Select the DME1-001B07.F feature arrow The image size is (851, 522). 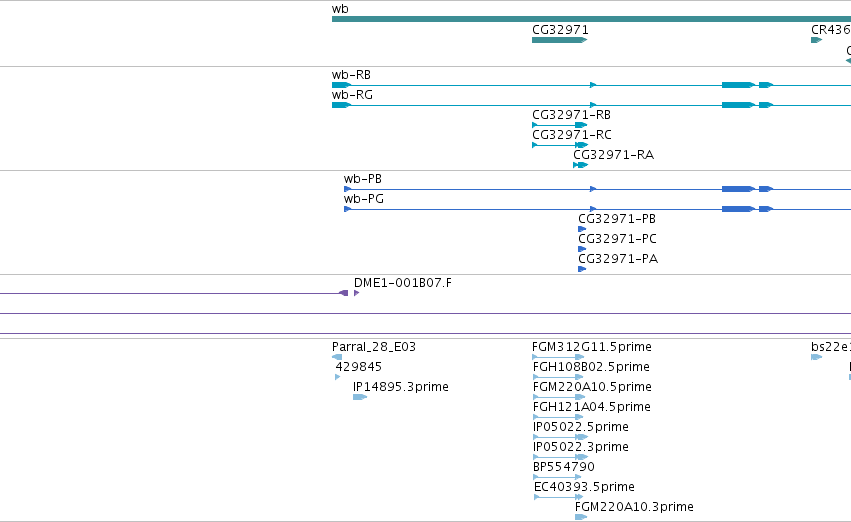tap(356, 293)
